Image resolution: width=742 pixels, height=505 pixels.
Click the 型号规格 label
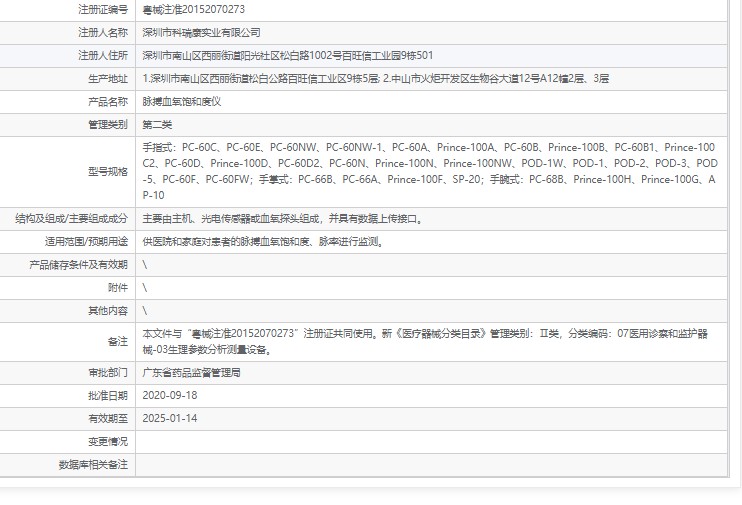108,171
